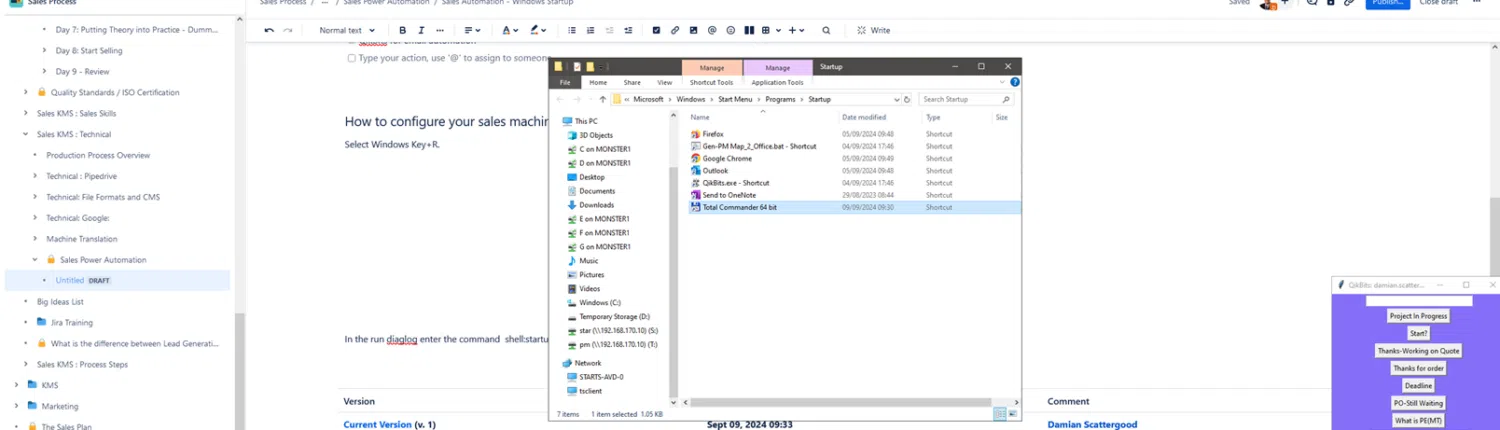The height and width of the screenshot is (430, 1500).
Task: Click PO-Still Waiting in QikBits
Action: [1418, 403]
